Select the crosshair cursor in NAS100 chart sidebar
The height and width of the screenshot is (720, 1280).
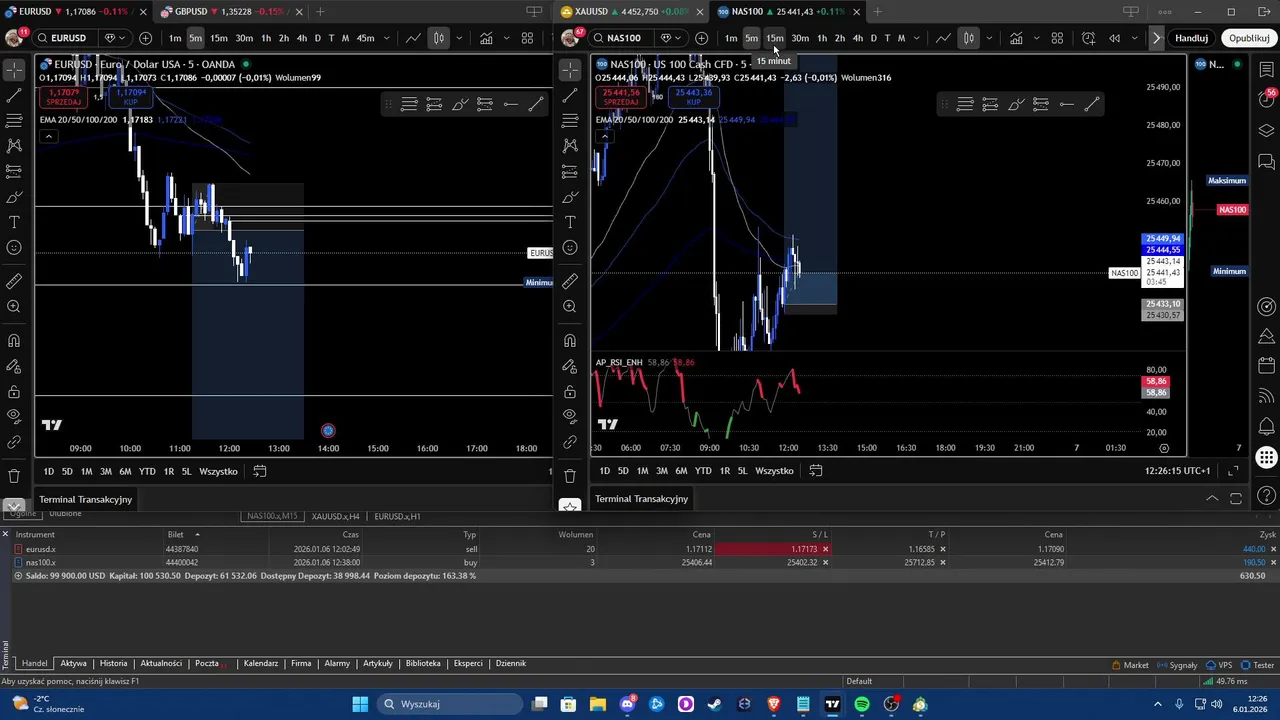click(x=570, y=70)
